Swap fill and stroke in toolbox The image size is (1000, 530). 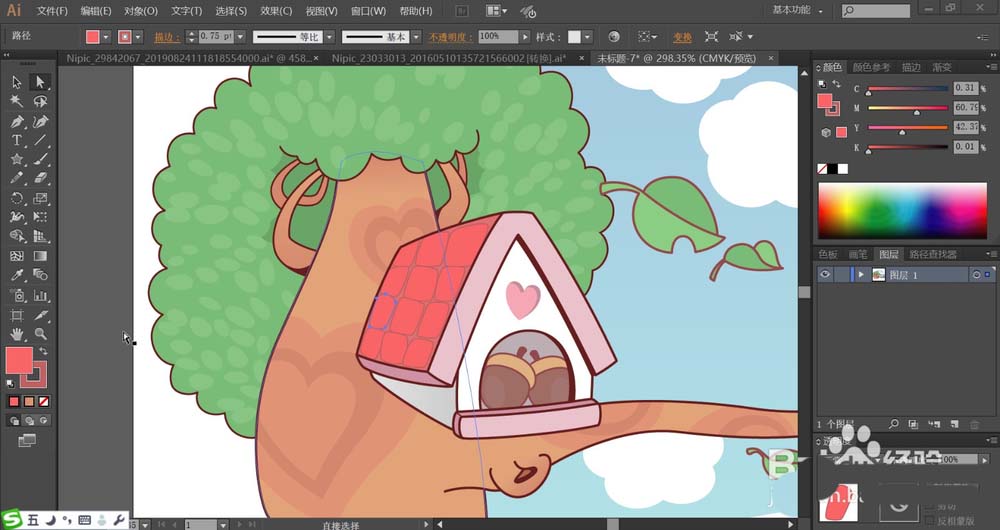(x=41, y=349)
